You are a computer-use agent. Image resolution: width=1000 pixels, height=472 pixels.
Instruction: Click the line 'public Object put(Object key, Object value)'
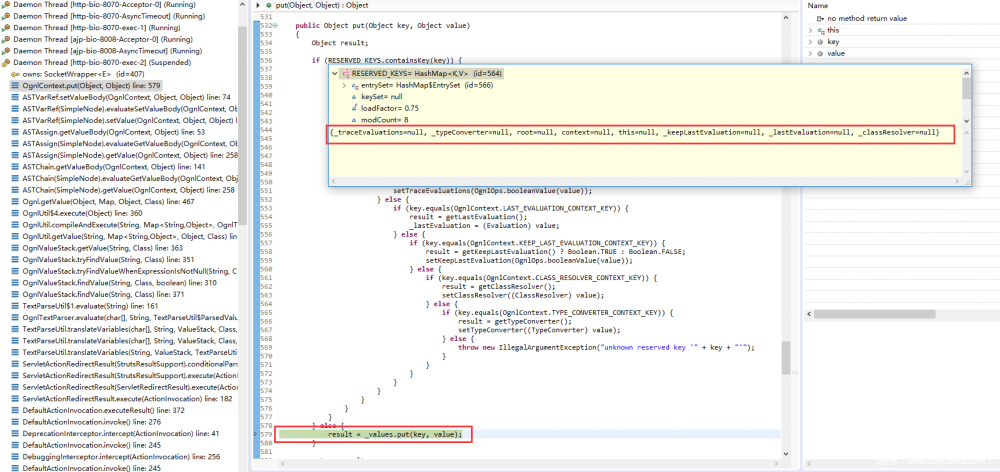pyautogui.click(x=383, y=26)
